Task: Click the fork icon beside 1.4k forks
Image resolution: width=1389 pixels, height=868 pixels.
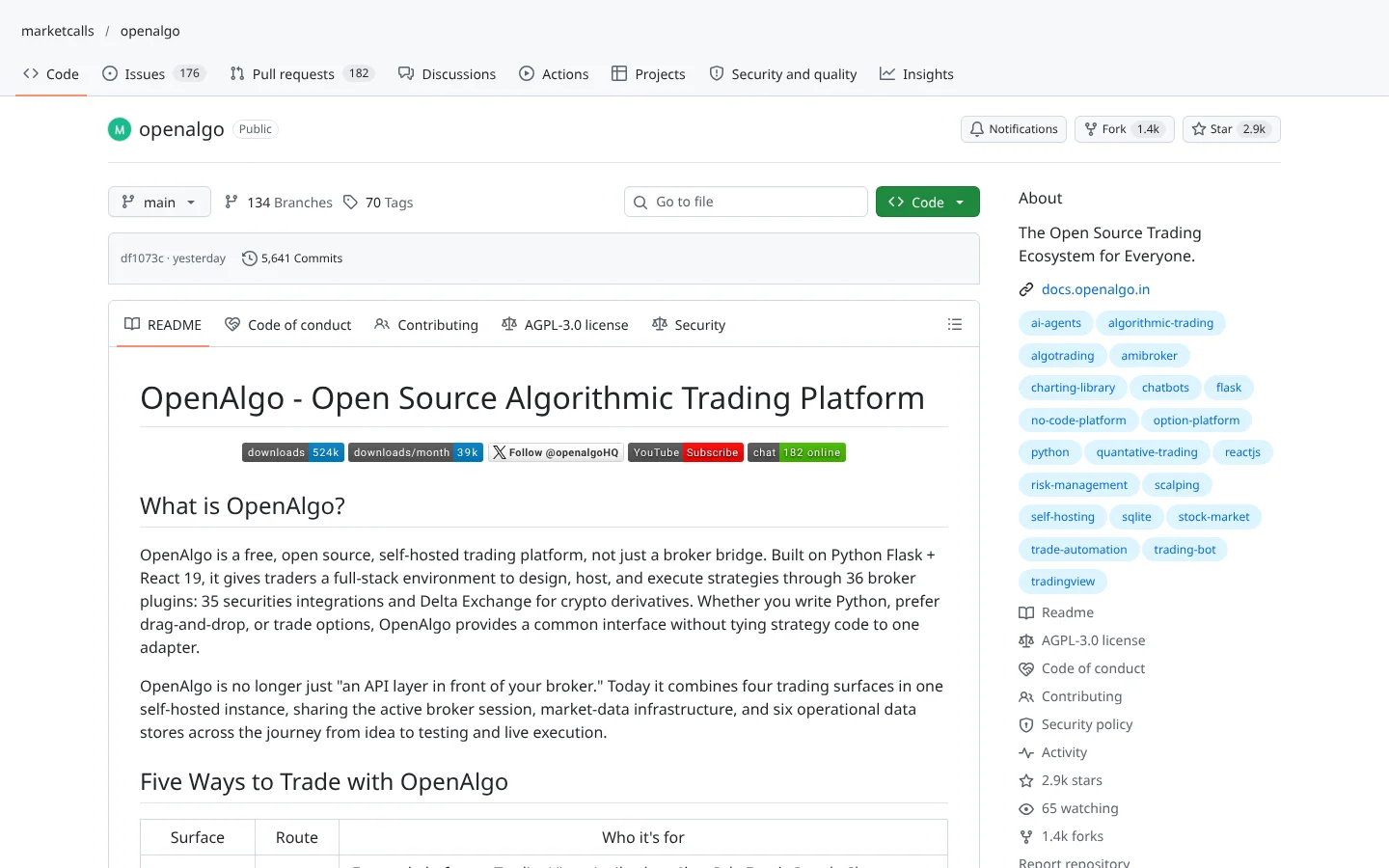Action: [x=1026, y=836]
